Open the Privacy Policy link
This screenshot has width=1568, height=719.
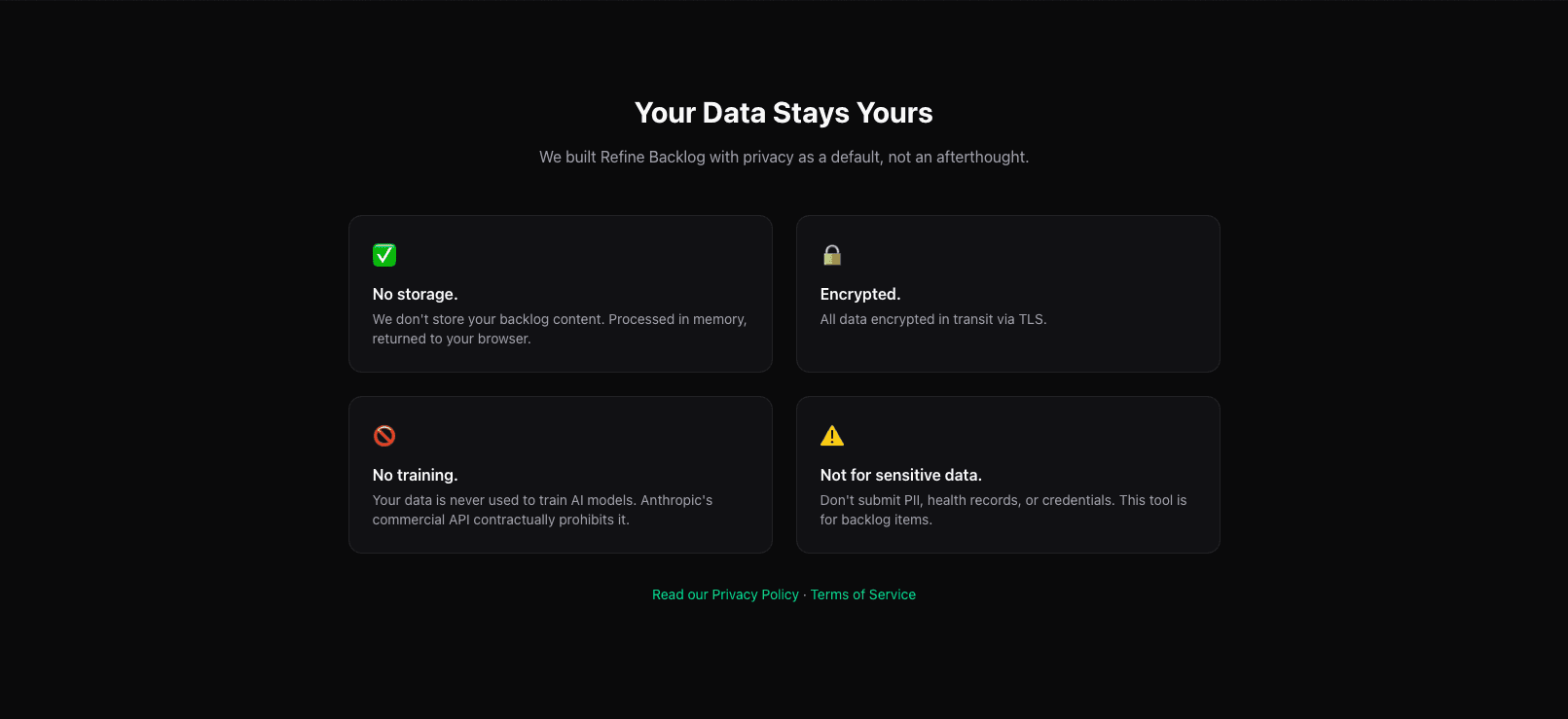tap(725, 594)
